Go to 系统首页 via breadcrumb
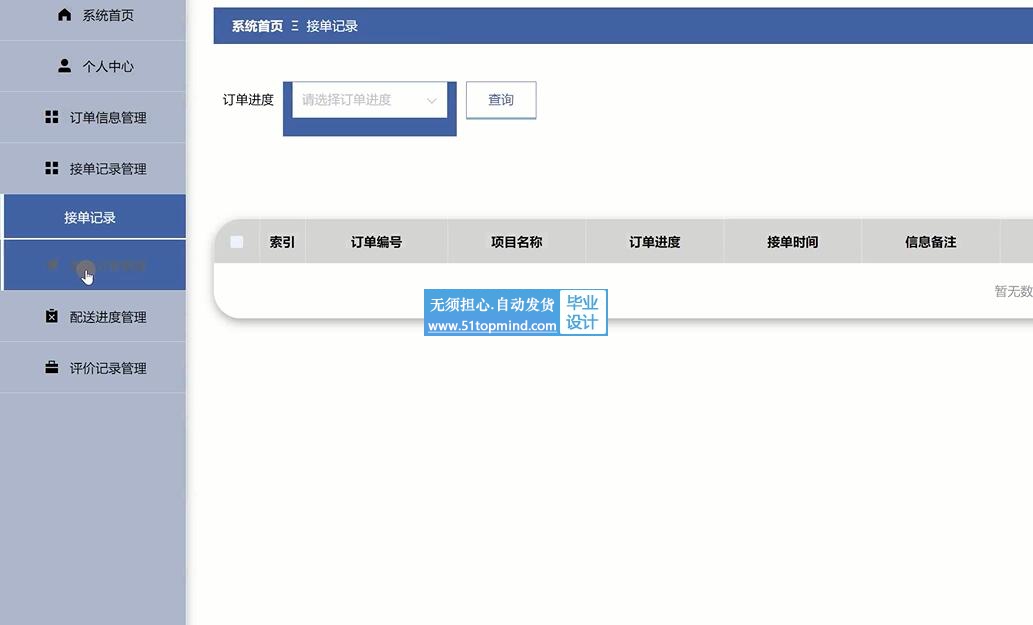This screenshot has width=1033, height=625. click(x=257, y=26)
